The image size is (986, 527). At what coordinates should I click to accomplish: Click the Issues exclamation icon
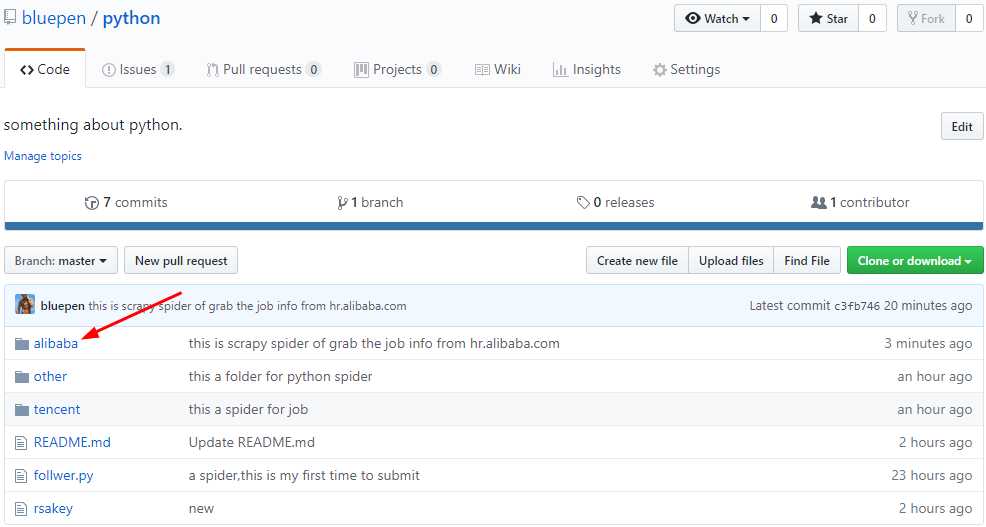click(x=109, y=70)
